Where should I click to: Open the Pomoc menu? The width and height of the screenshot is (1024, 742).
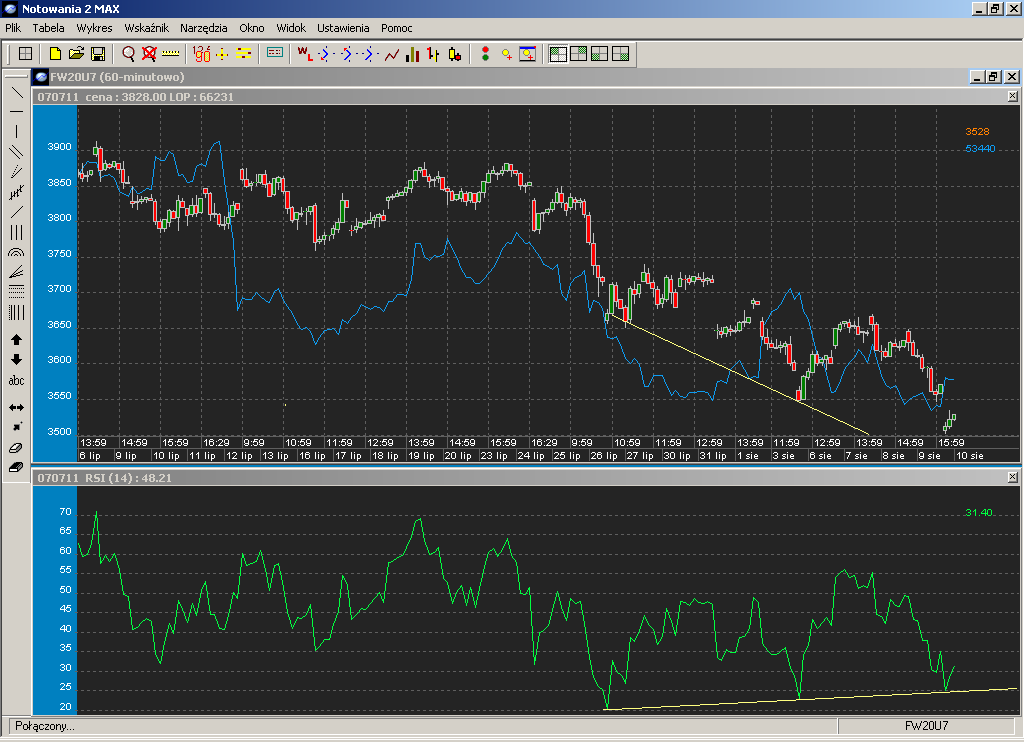pyautogui.click(x=396, y=28)
